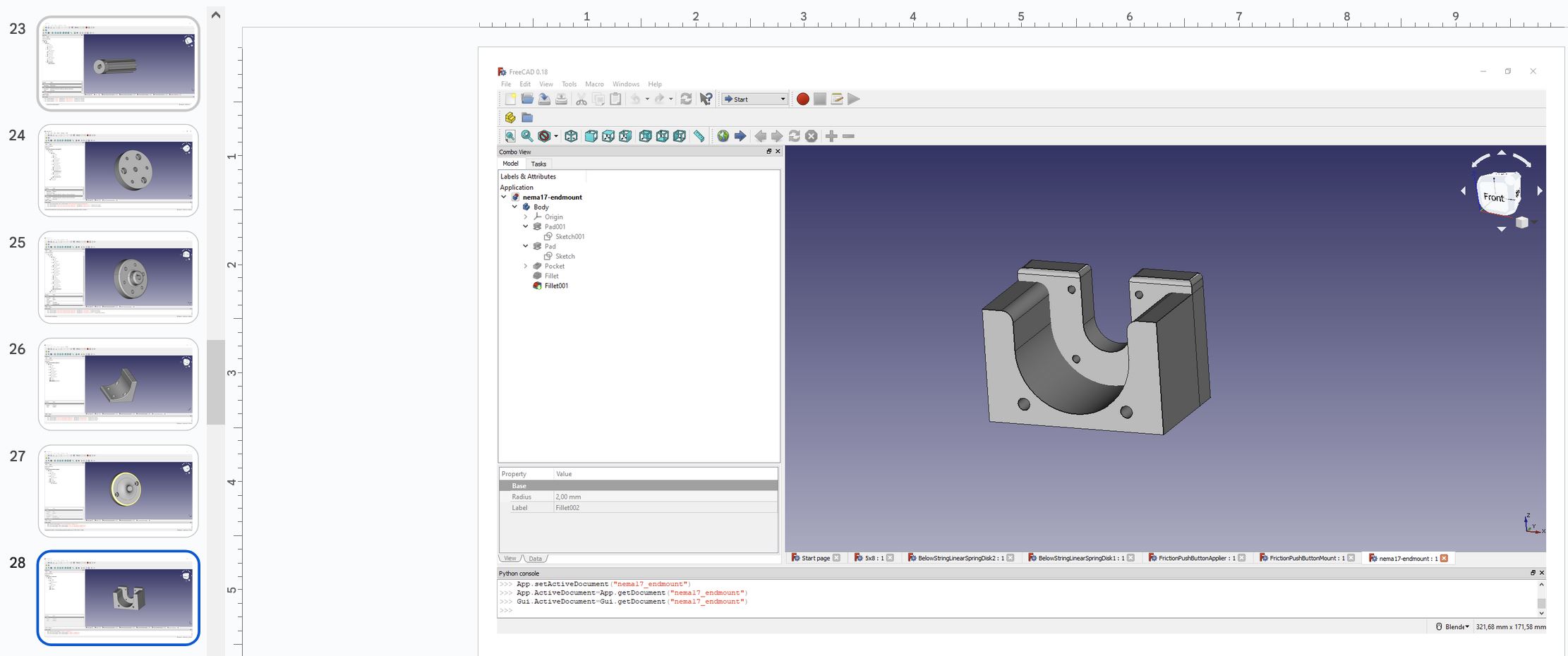Image resolution: width=1568 pixels, height=656 pixels.
Task: Click the Open file folder icon
Action: (527, 99)
